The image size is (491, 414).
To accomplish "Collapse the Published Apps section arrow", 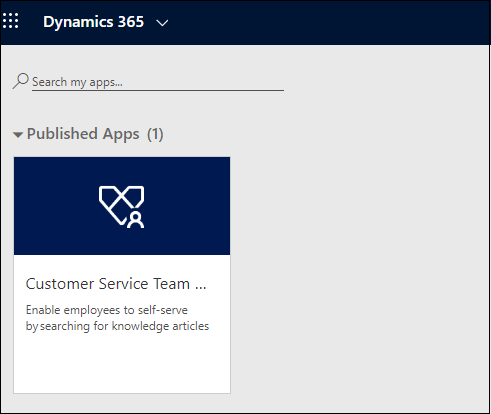I will [x=18, y=135].
